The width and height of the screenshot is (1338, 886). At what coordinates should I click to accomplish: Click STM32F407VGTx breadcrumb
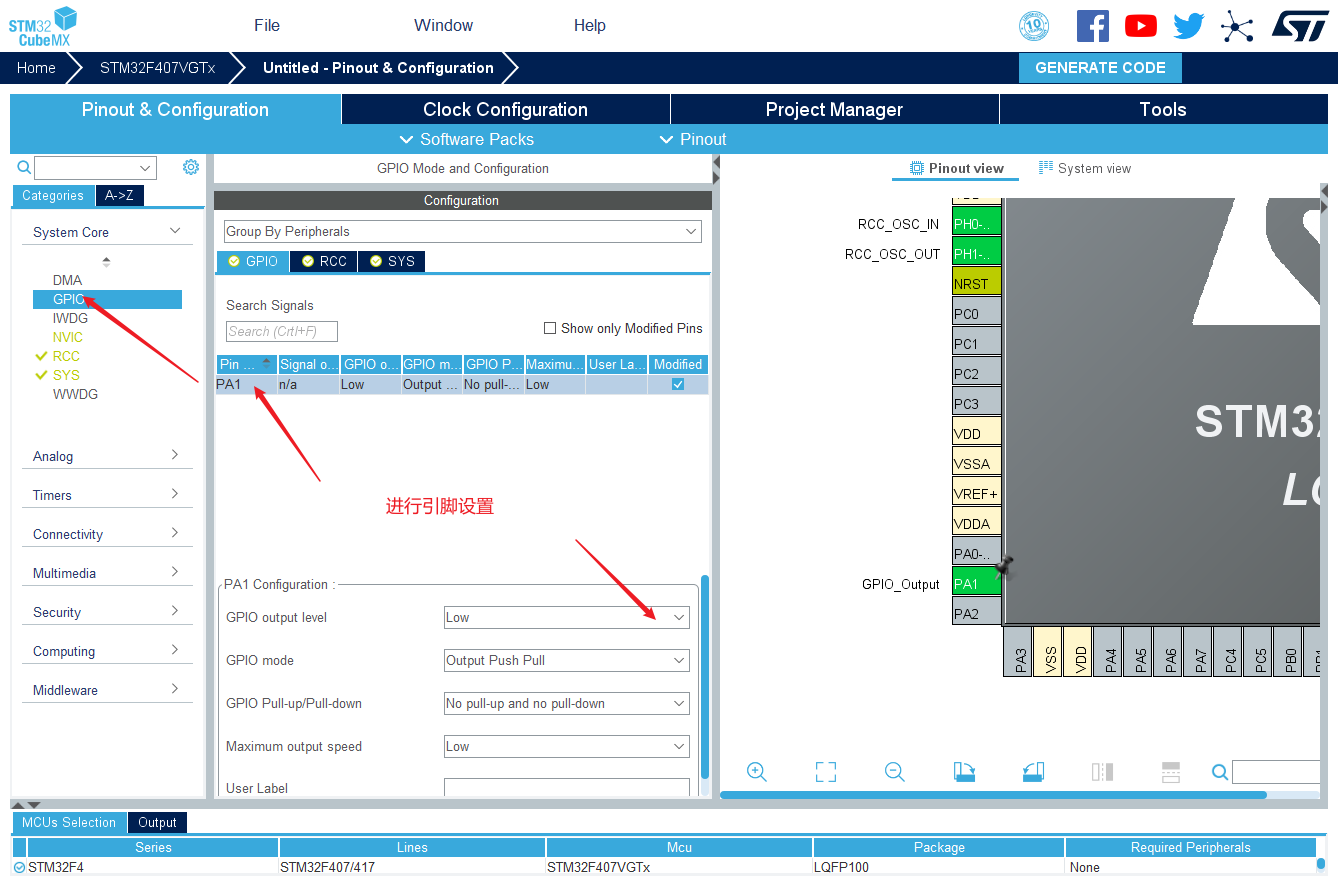[x=157, y=68]
